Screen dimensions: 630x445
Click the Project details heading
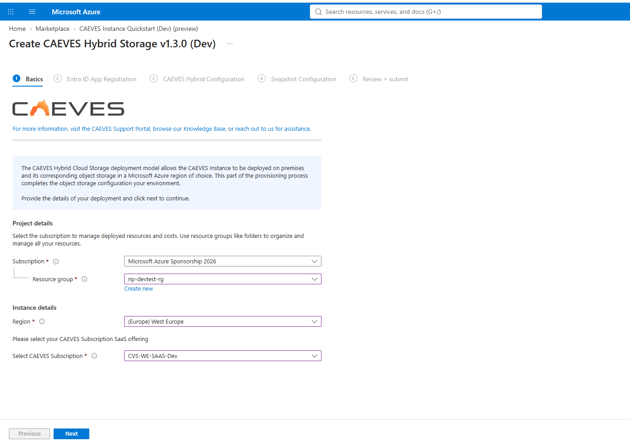(x=33, y=223)
